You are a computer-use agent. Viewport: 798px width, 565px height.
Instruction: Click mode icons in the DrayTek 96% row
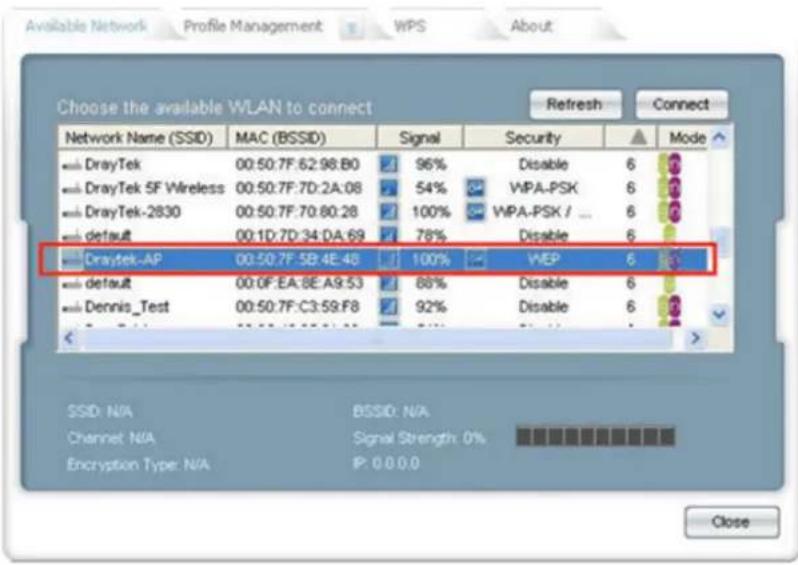pos(670,164)
